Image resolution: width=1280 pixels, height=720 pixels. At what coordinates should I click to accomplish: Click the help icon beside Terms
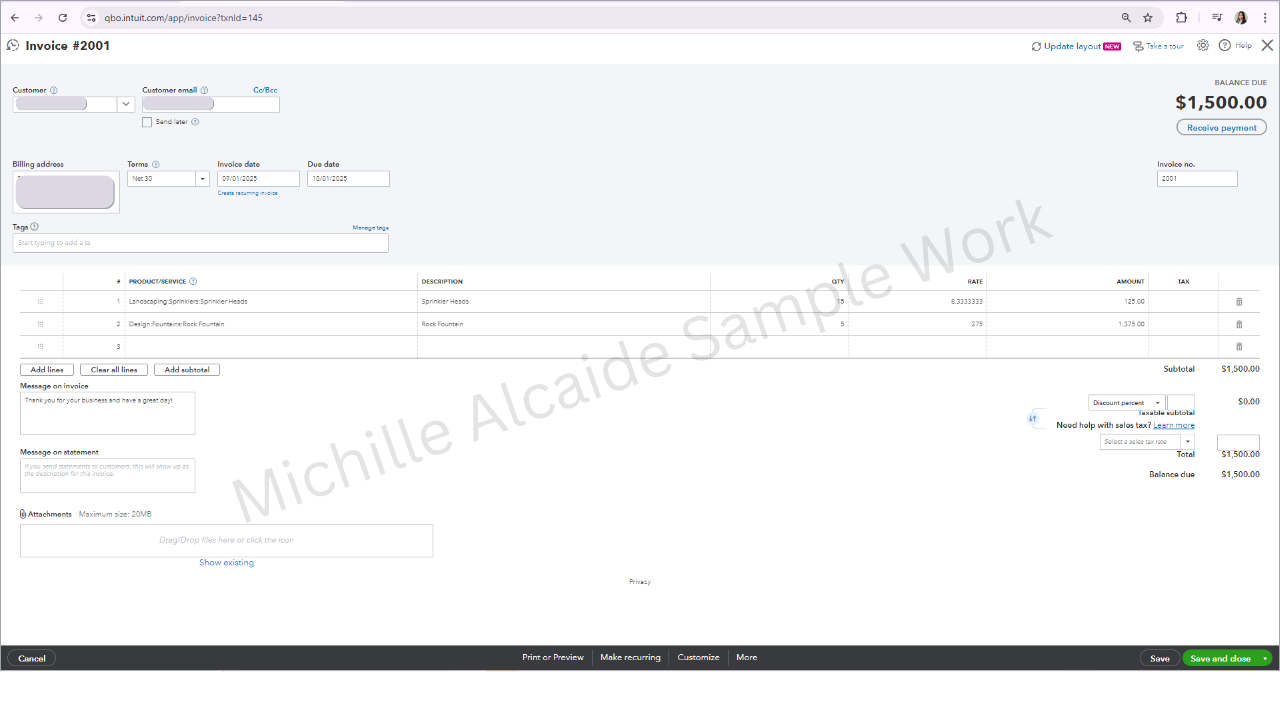(x=156, y=164)
